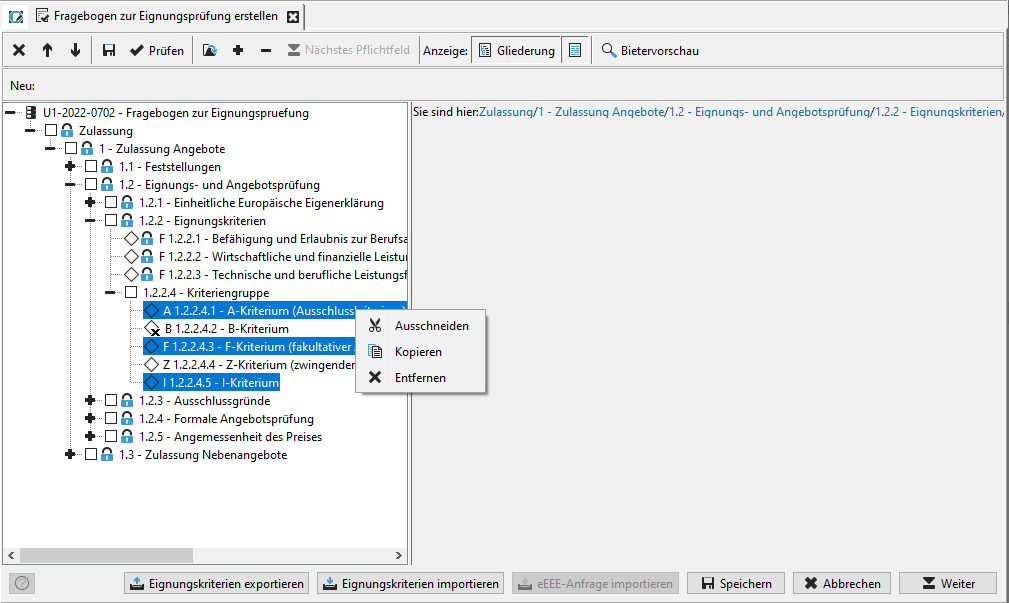Screen dimensions: 1009x603
Task: Click the diamond icon of Z 1.2.2.4.4
Action: click(x=151, y=365)
